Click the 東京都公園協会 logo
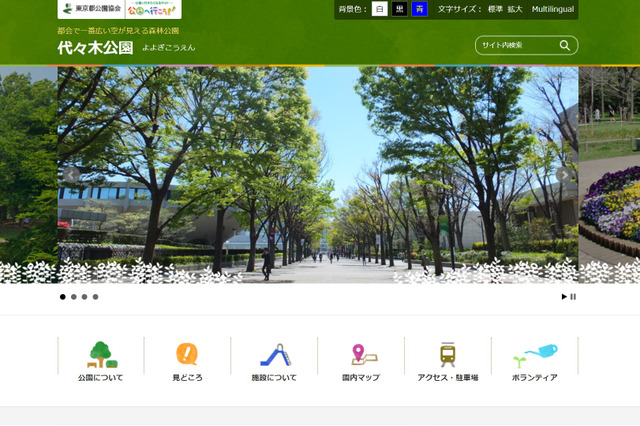This screenshot has height=426, width=640. tap(92, 9)
